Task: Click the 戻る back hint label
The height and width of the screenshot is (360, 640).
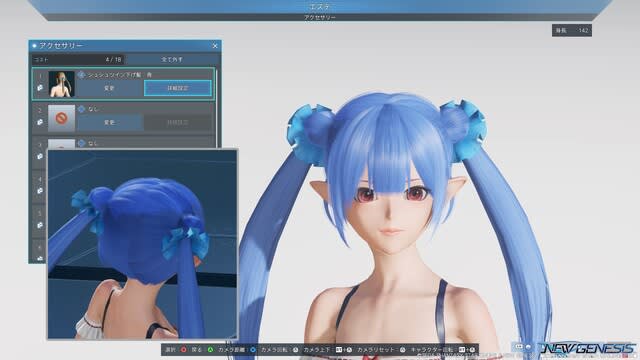Action: [x=197, y=350]
